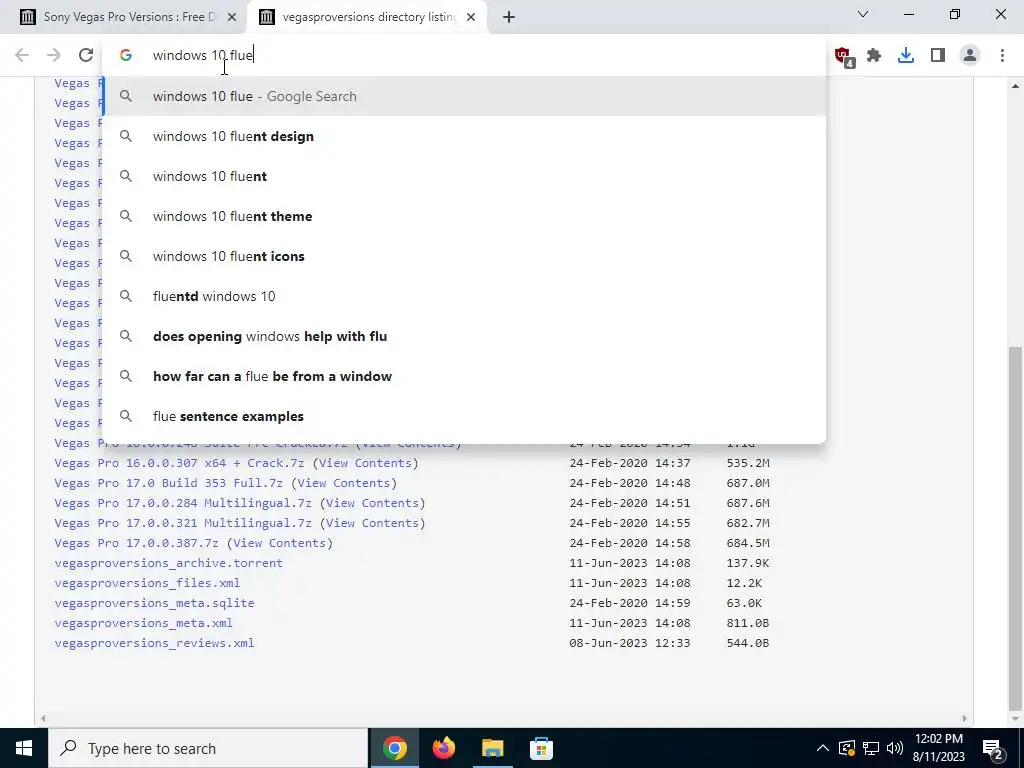Show hidden system tray icons

coord(823,748)
